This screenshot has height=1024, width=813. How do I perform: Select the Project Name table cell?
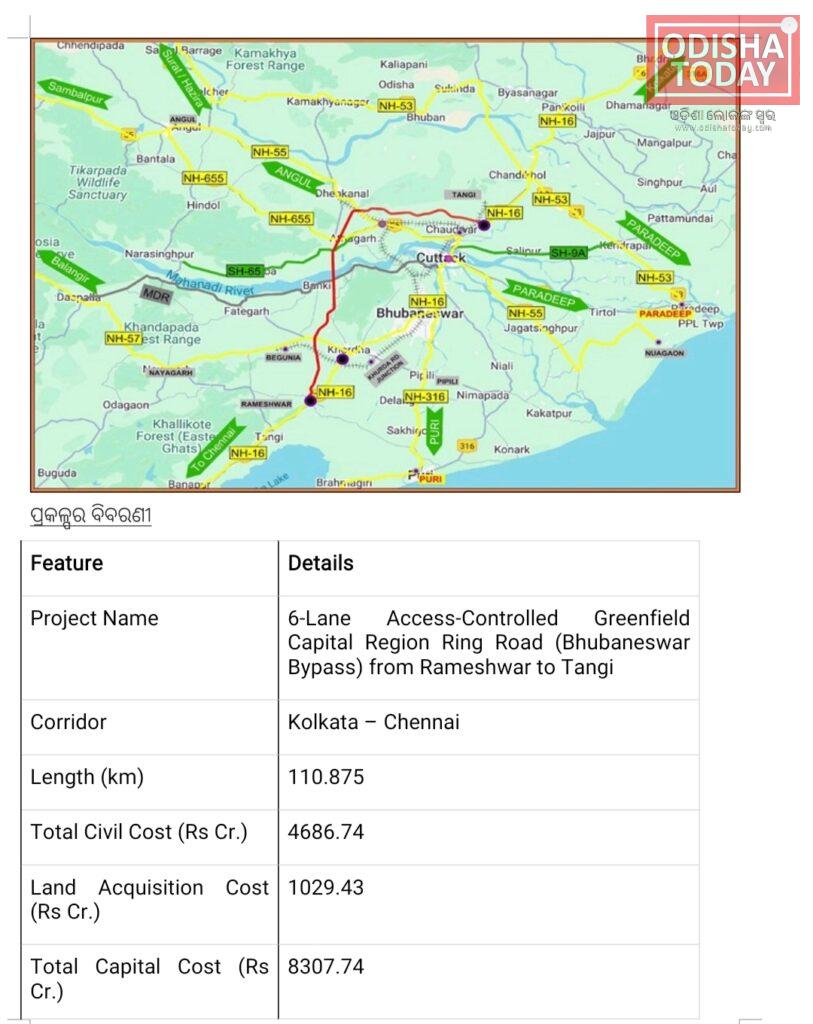coord(94,618)
